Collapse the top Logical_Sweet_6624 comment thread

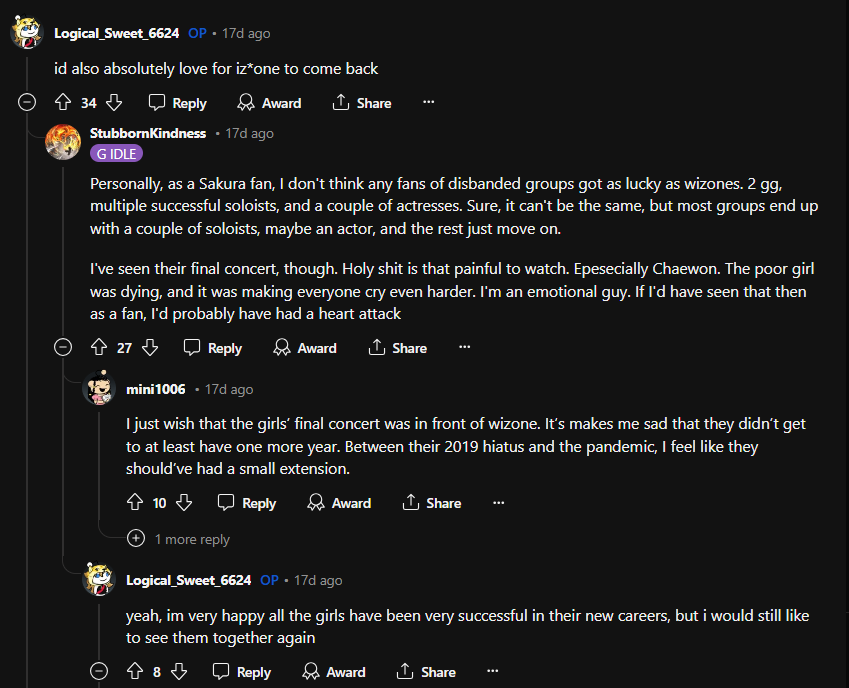(27, 103)
